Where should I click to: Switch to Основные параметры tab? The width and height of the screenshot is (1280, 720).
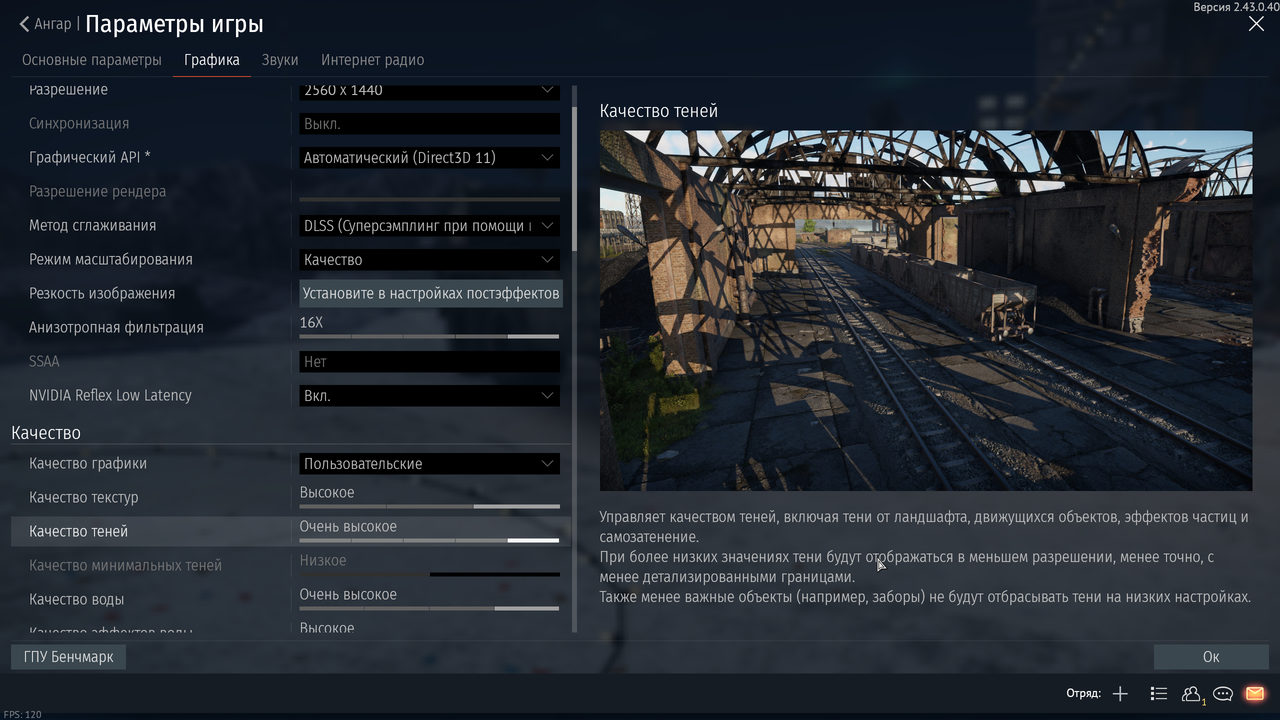[x=92, y=60]
